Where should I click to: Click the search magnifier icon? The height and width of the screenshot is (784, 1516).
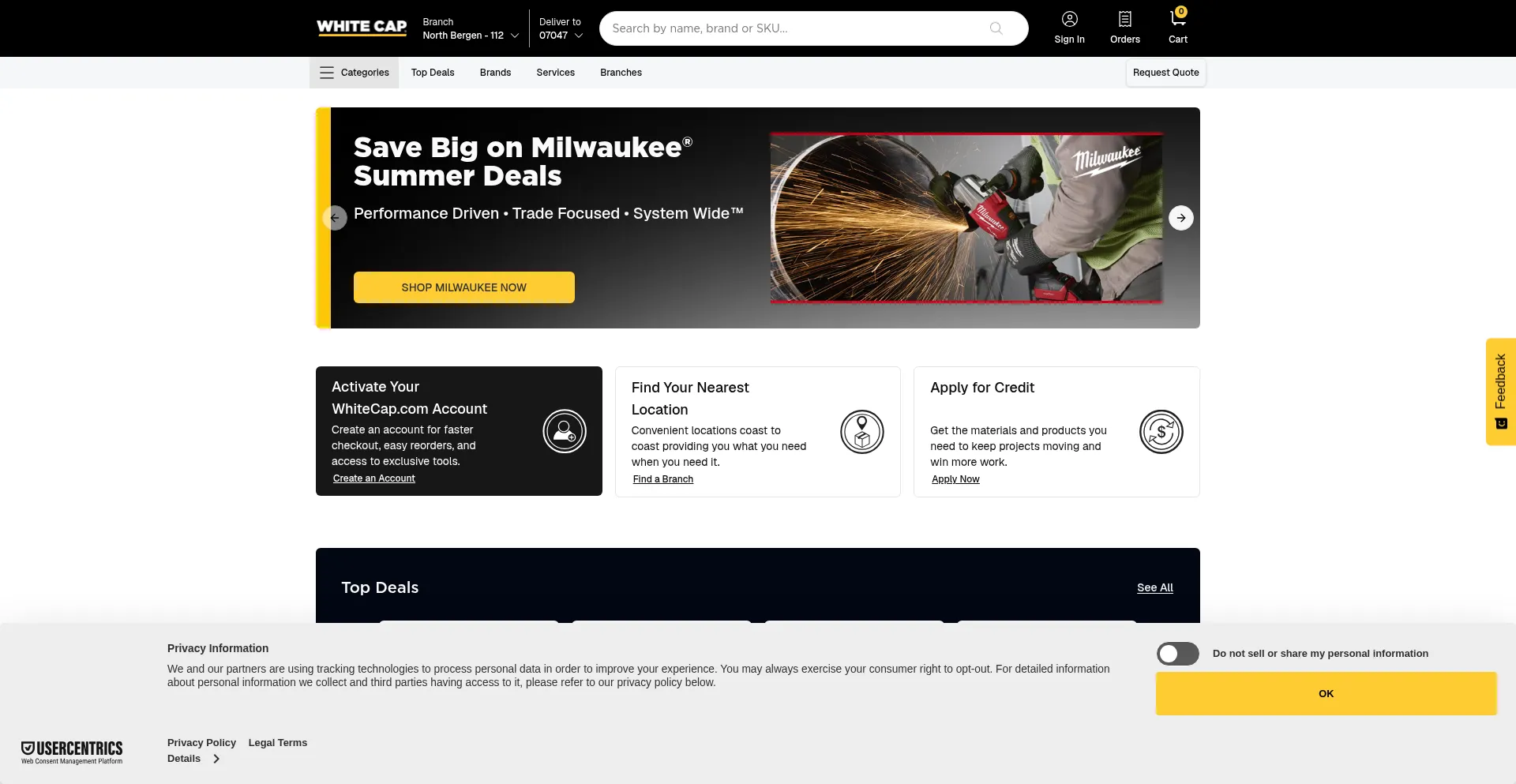point(996,28)
